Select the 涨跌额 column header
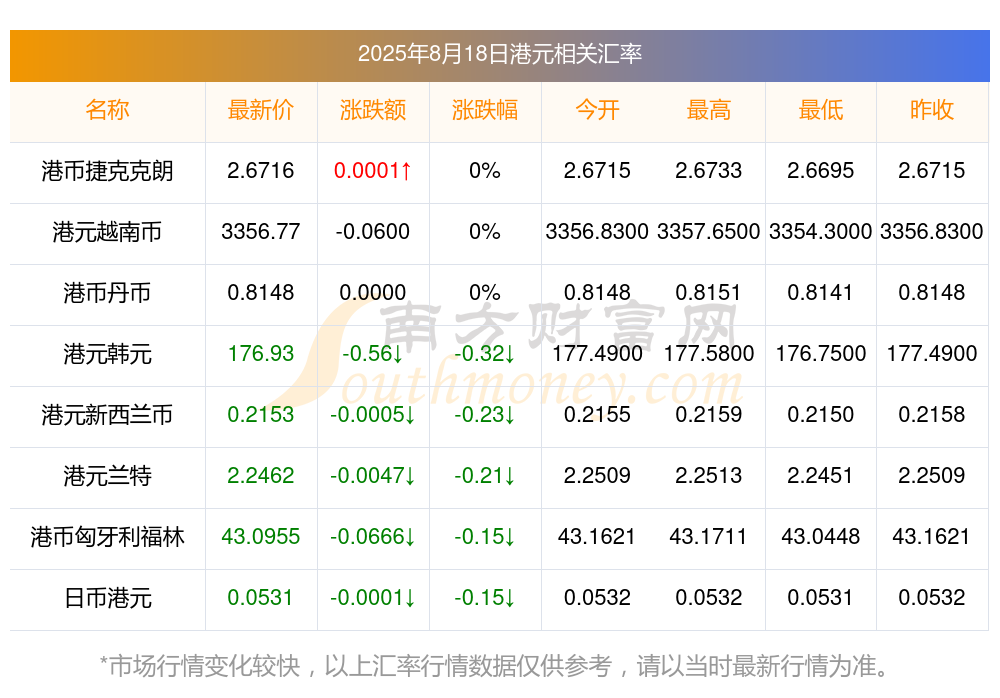The width and height of the screenshot is (1000, 698). tap(373, 110)
